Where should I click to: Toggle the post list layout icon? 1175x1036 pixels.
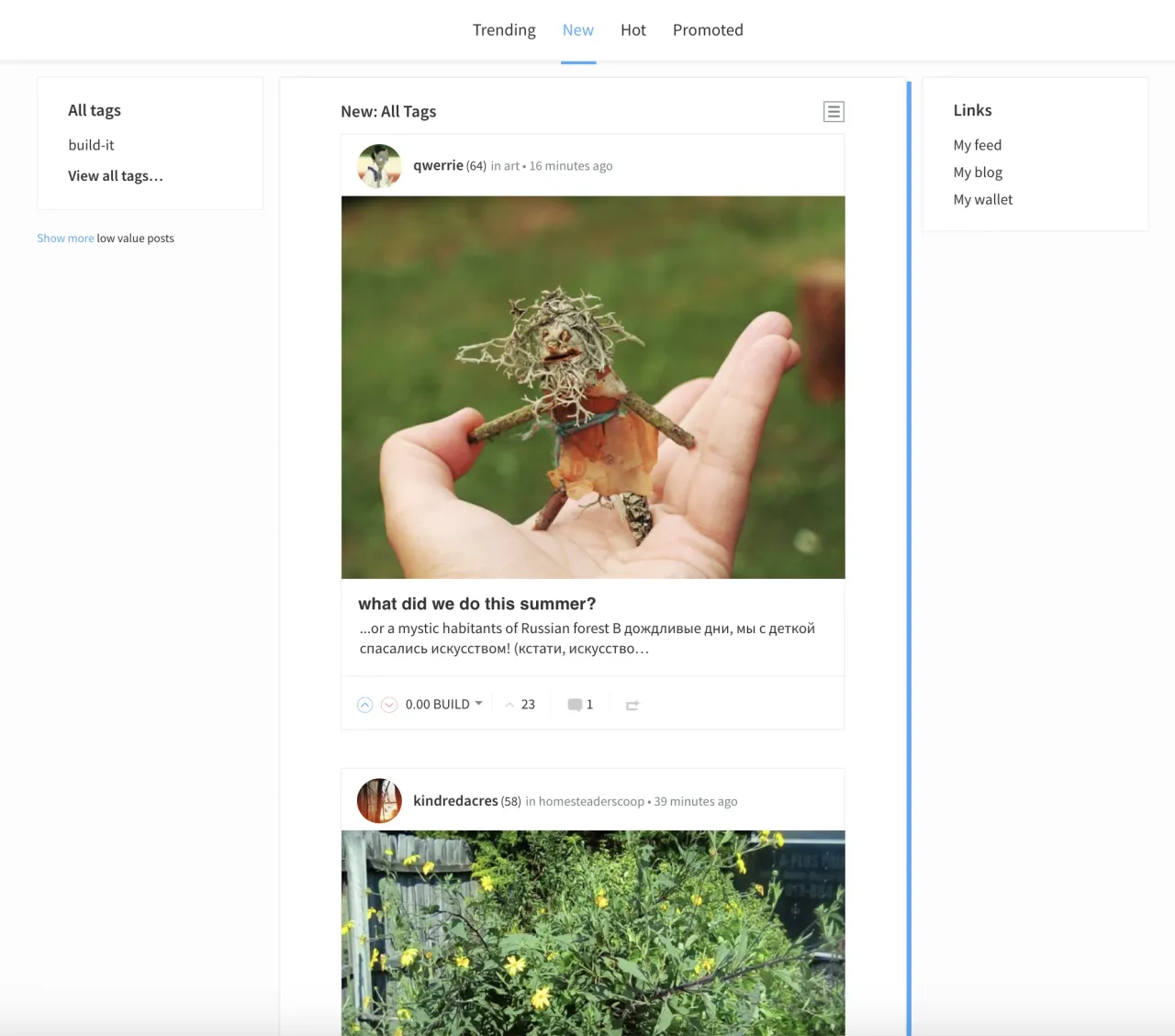834,112
